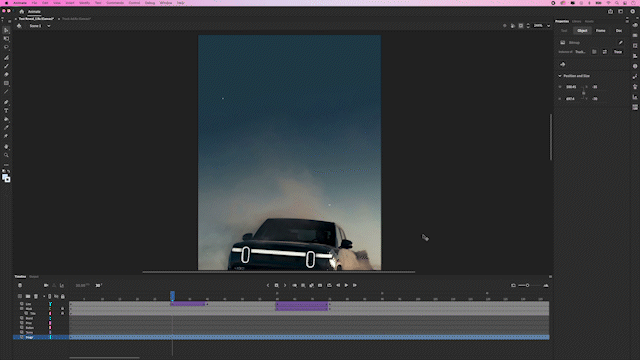This screenshot has height=360, width=640.
Task: Select the Zoom magnifier tool
Action: tap(6, 155)
